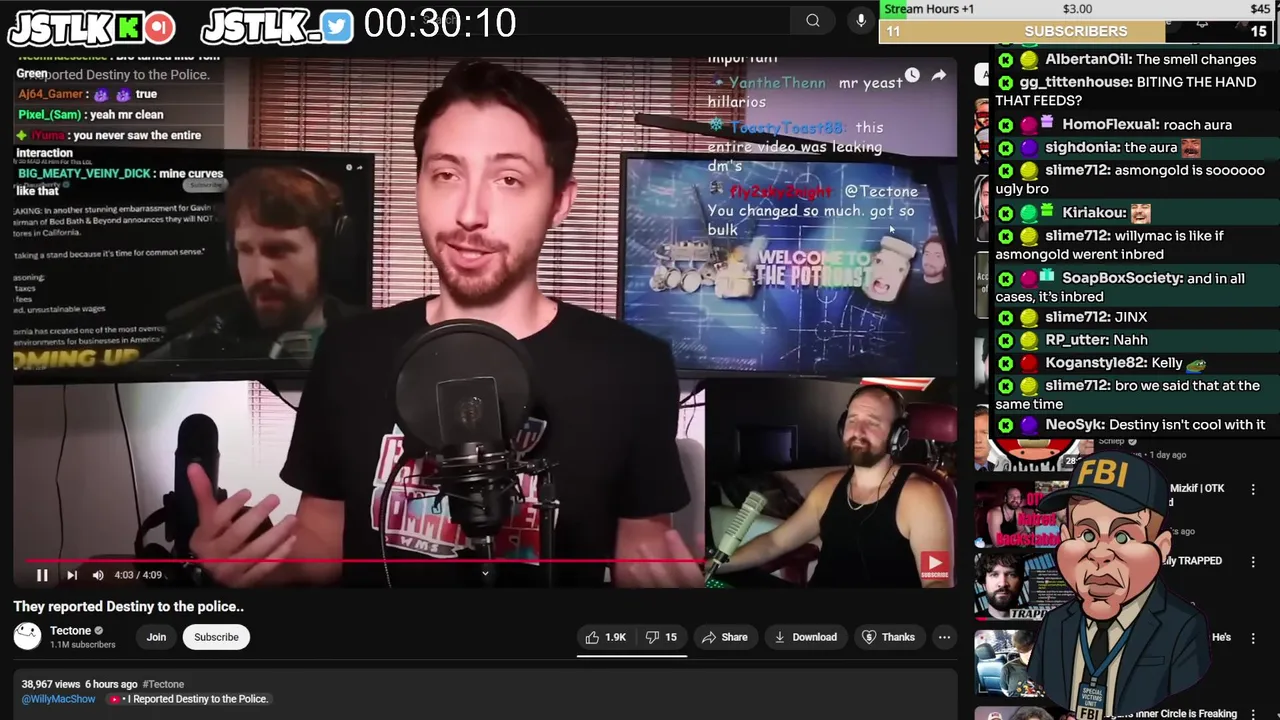Open more actions three-dot menu
Screen dimensions: 1280x720
944,637
